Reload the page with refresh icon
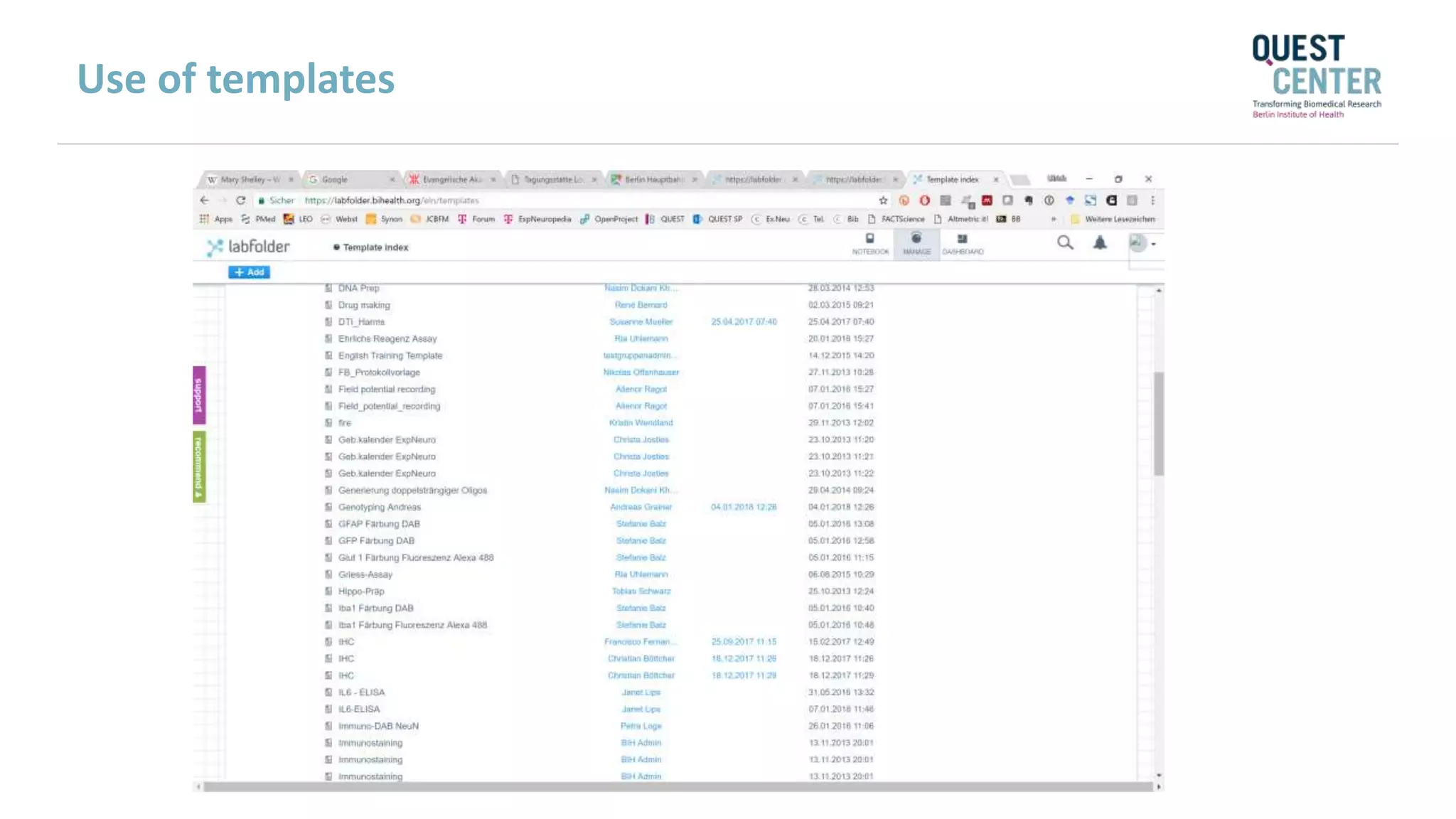Viewport: 1456px width, 819px height. (241, 200)
